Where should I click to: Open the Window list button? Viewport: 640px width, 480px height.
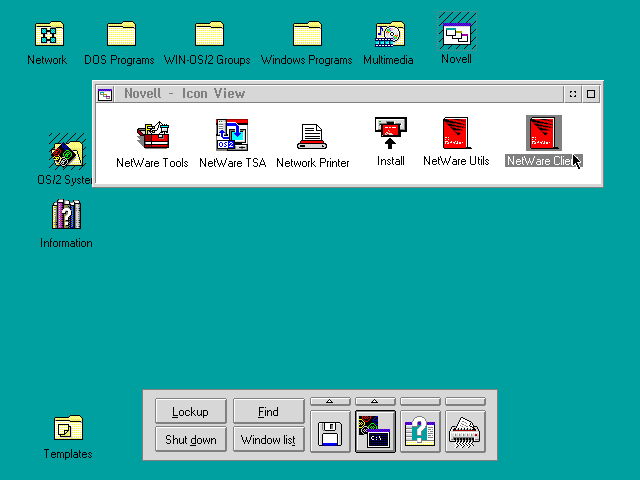269,439
